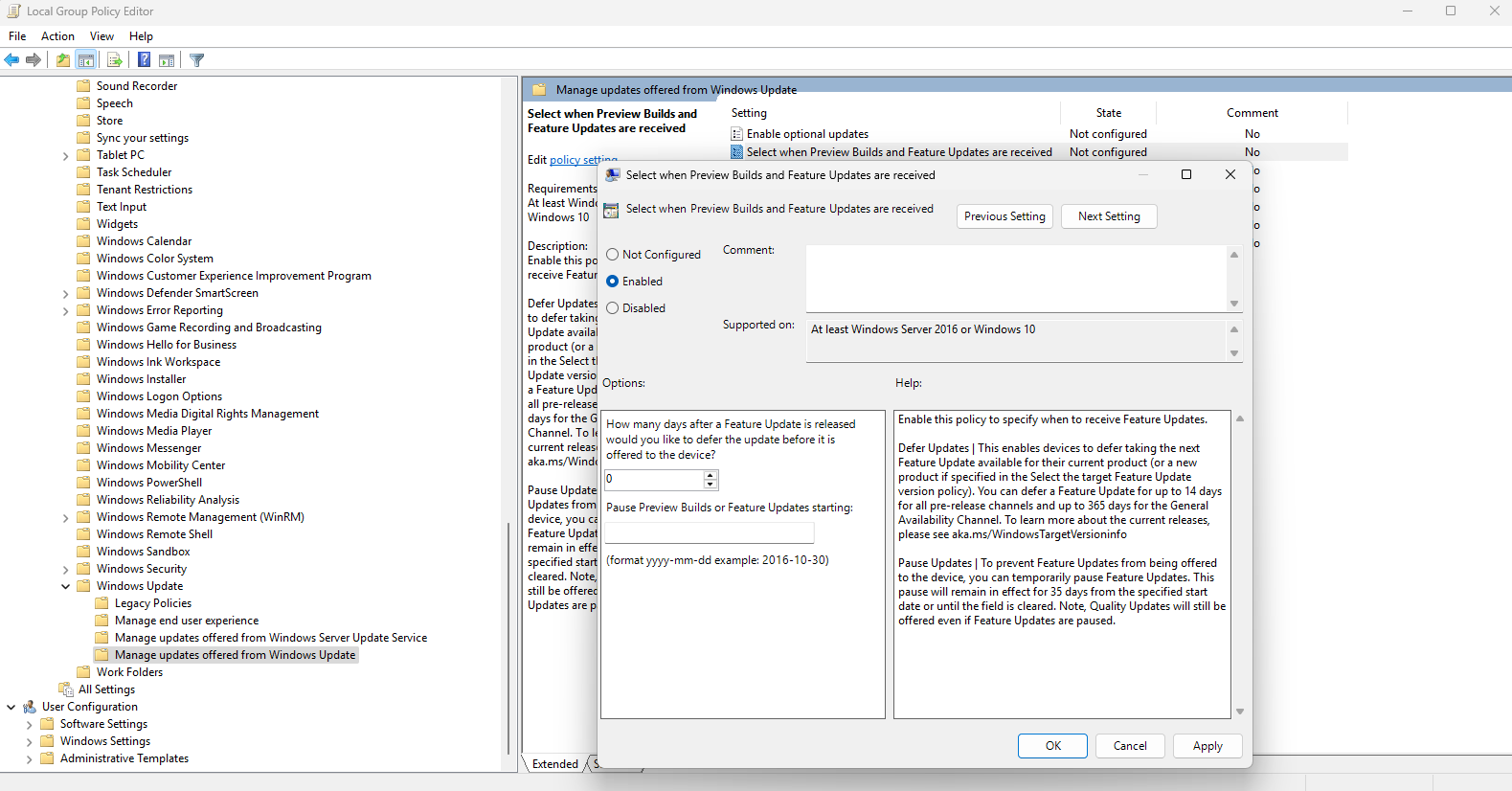Viewport: 1512px width, 791px height.
Task: Expand the Windows Error Reporting node
Action: [x=66, y=311]
